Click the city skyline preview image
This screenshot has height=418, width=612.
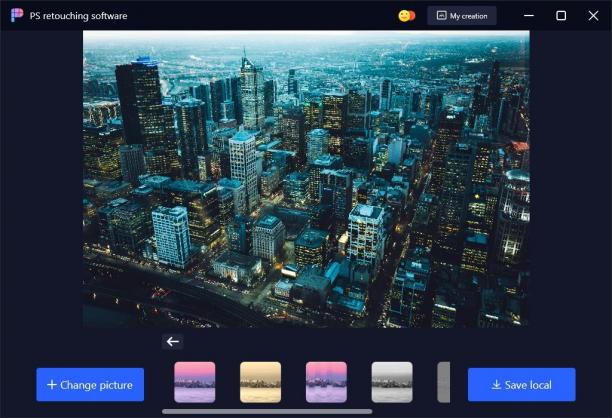pos(306,179)
